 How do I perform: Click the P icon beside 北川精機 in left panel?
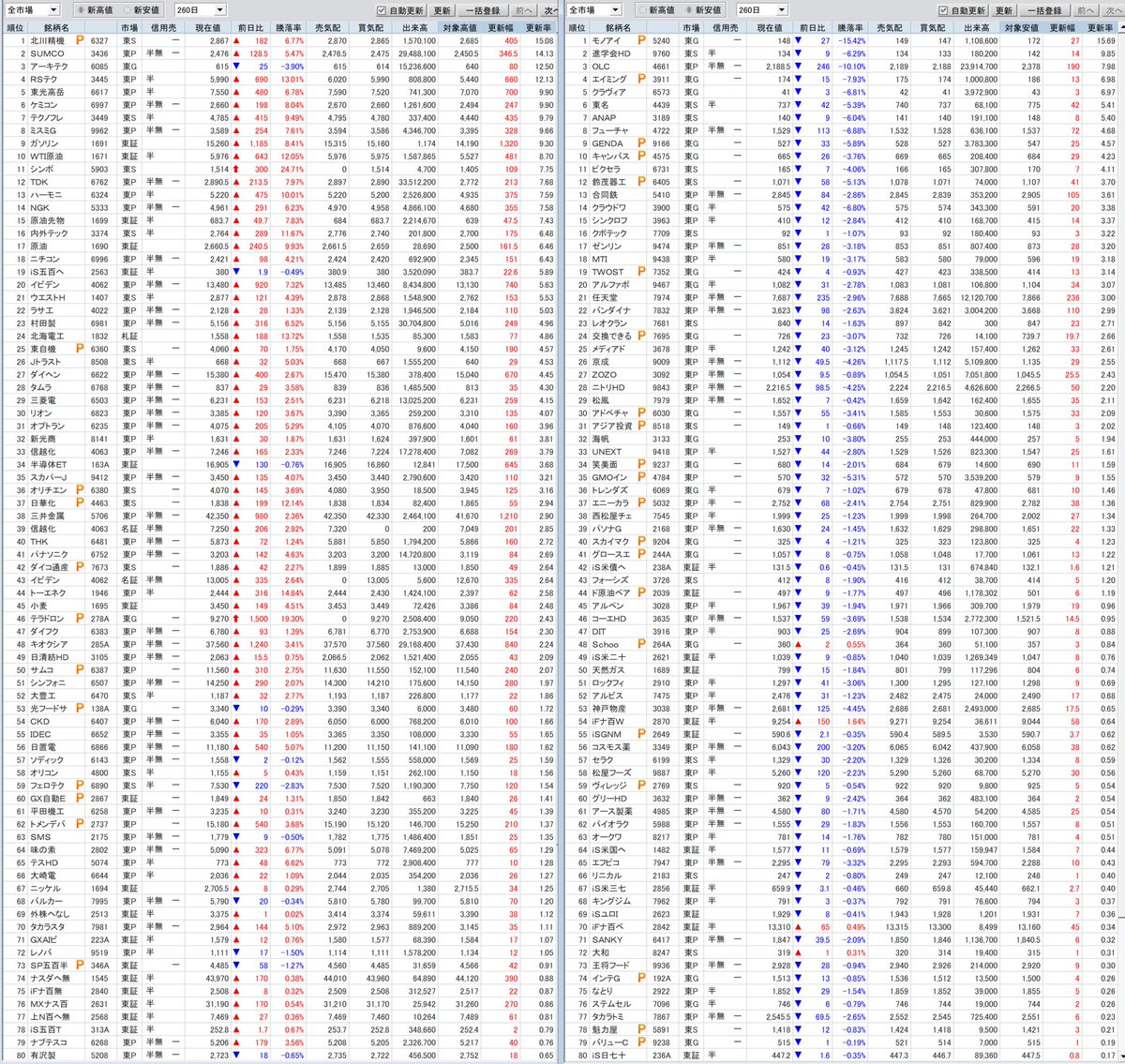click(x=80, y=41)
